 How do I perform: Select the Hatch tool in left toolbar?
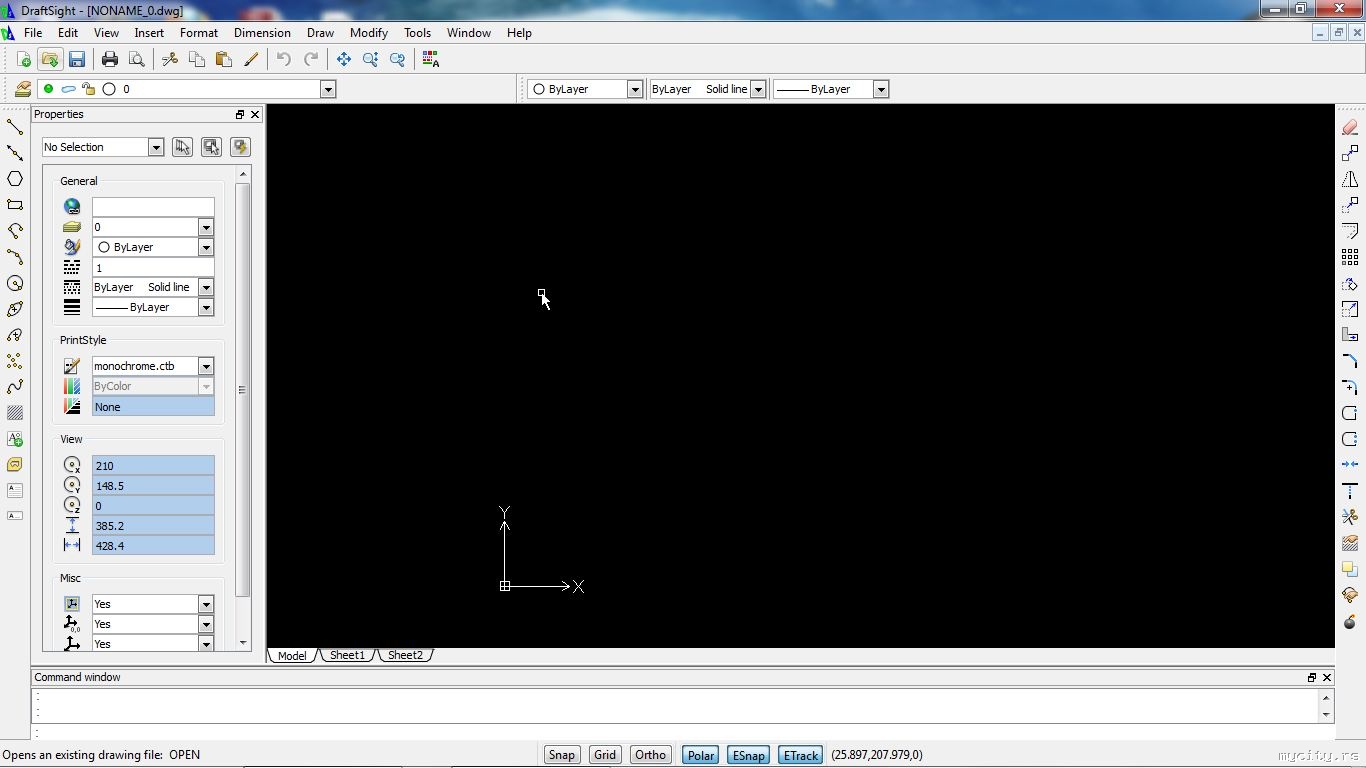coord(15,413)
